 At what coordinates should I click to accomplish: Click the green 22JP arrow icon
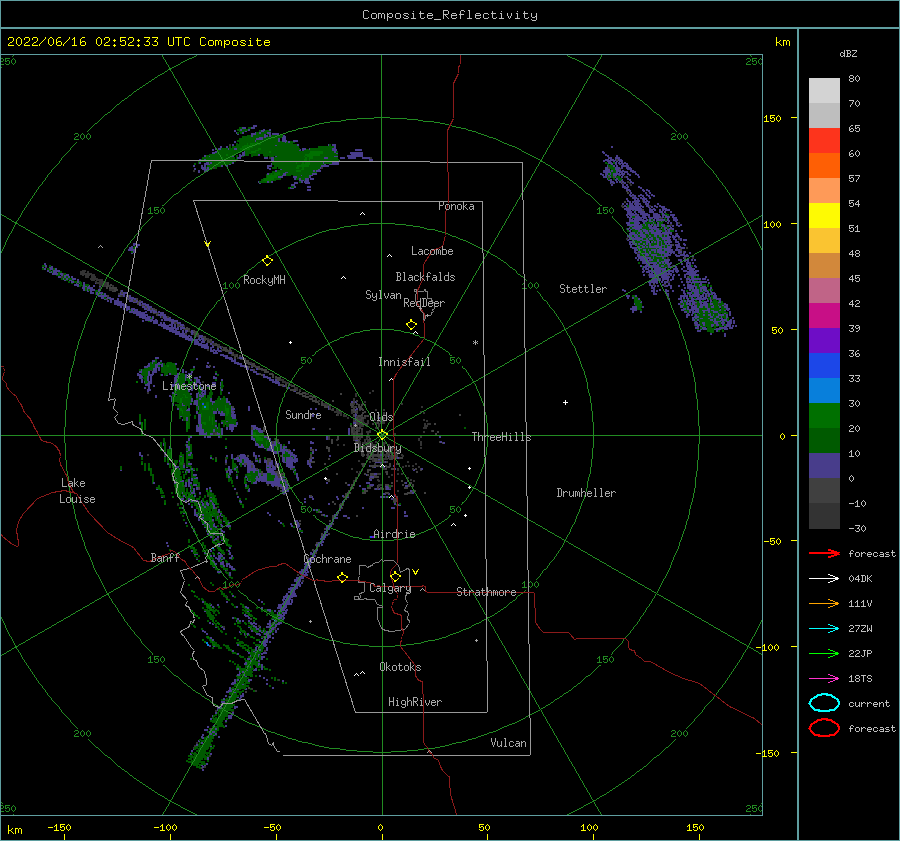[824, 653]
